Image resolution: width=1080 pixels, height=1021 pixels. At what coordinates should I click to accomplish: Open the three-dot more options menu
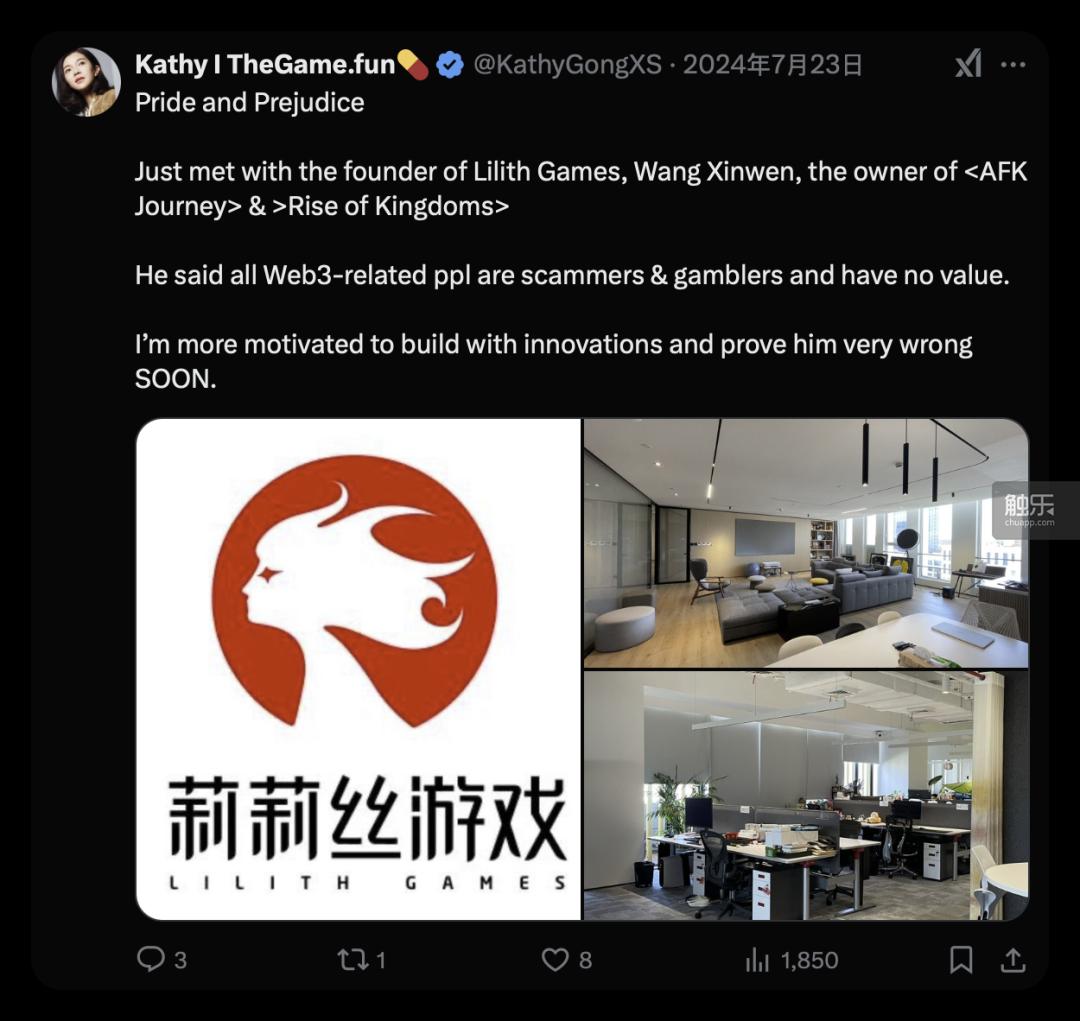coord(1012,64)
